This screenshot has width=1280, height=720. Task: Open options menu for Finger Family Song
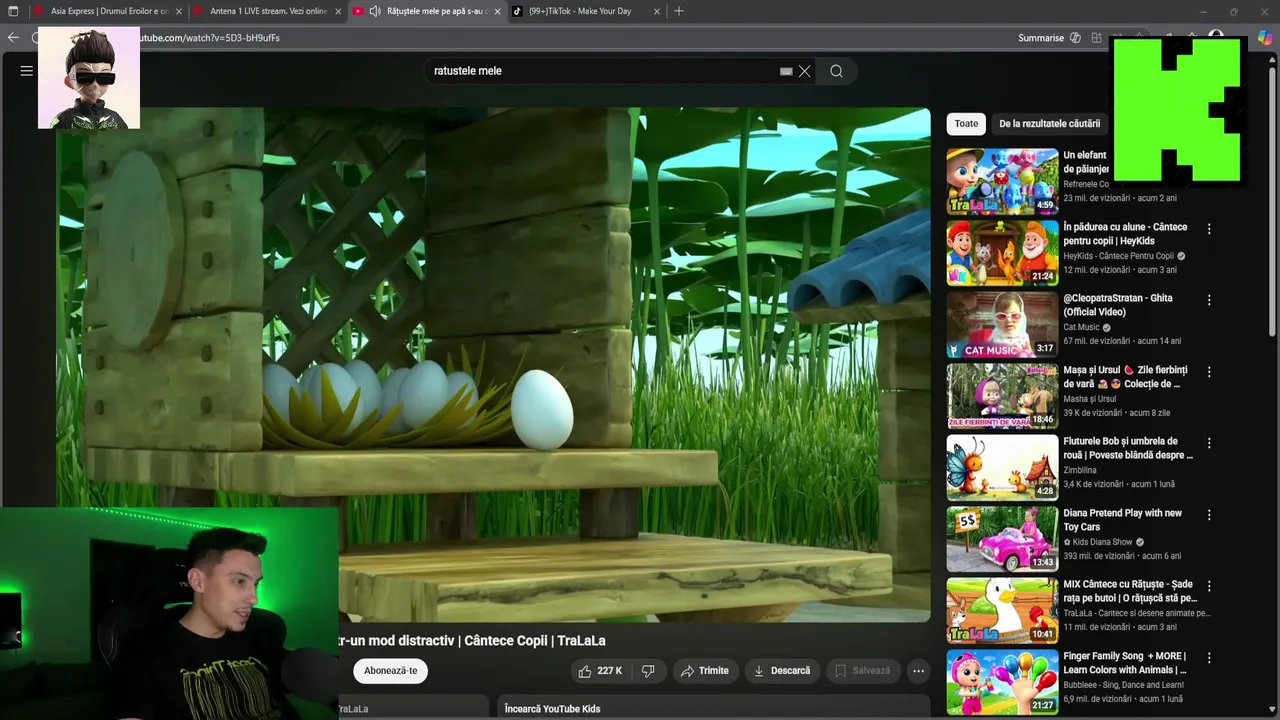coord(1209,658)
